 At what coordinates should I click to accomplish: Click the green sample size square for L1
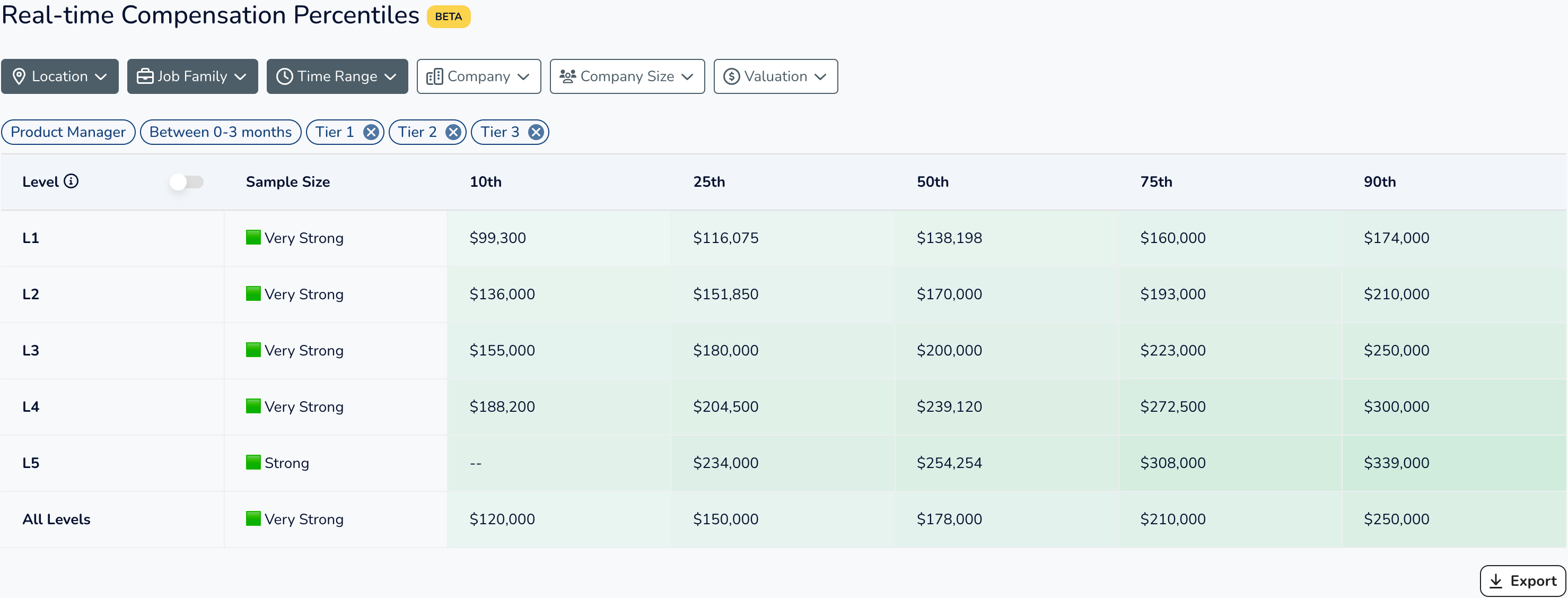(253, 237)
